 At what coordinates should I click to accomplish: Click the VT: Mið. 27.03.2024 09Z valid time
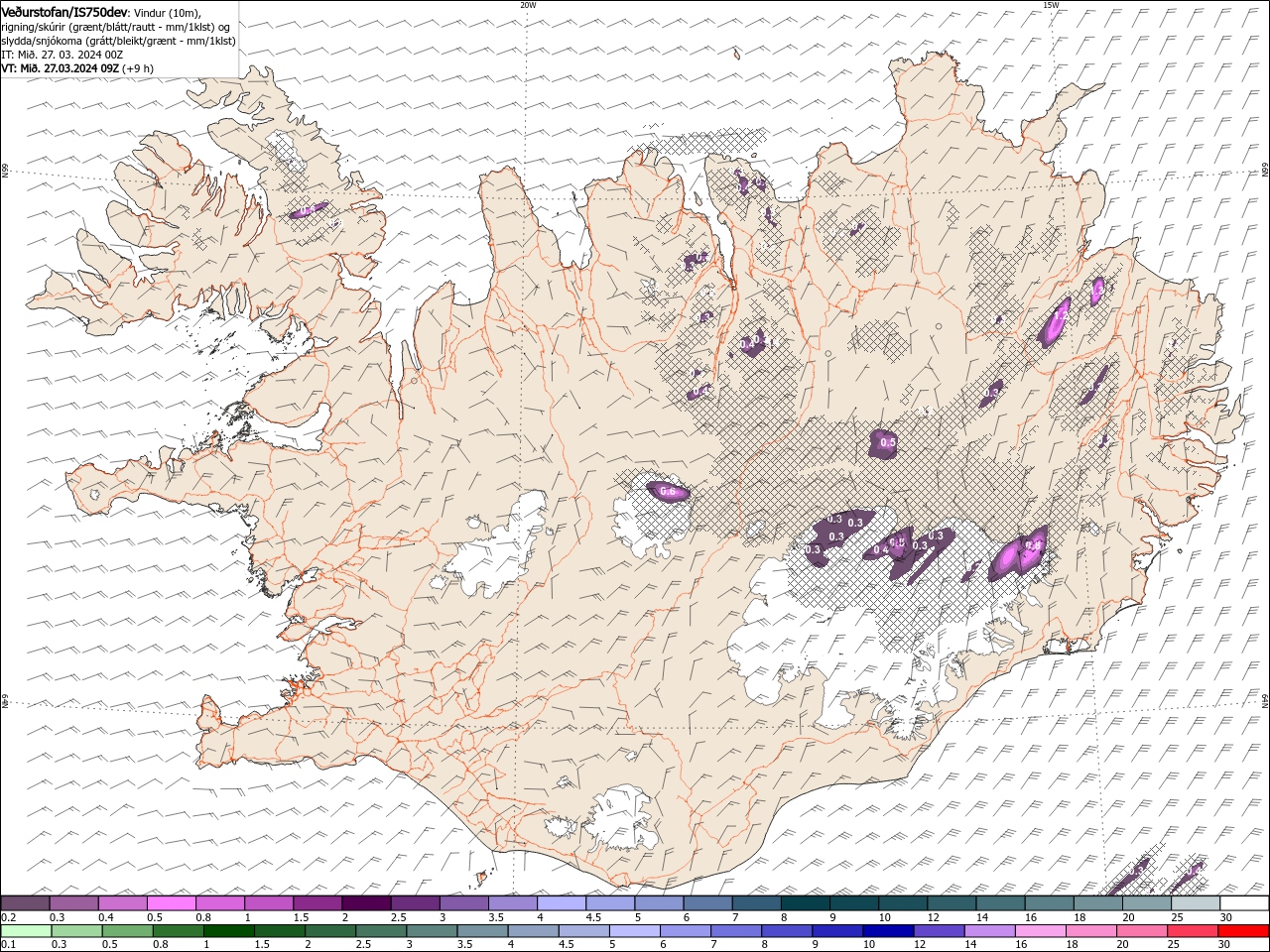point(61,68)
